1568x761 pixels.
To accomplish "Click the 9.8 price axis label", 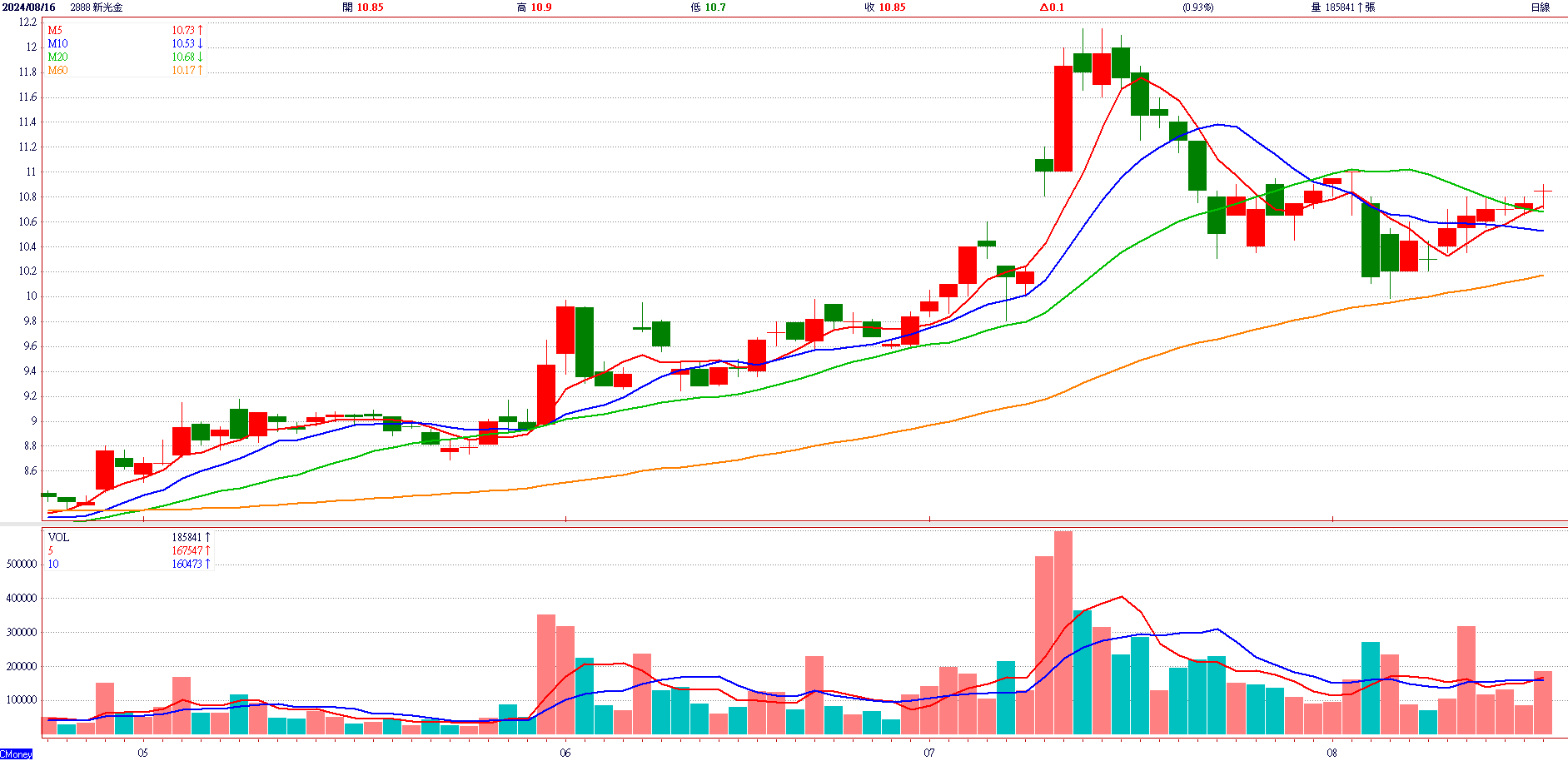I will [30, 321].
